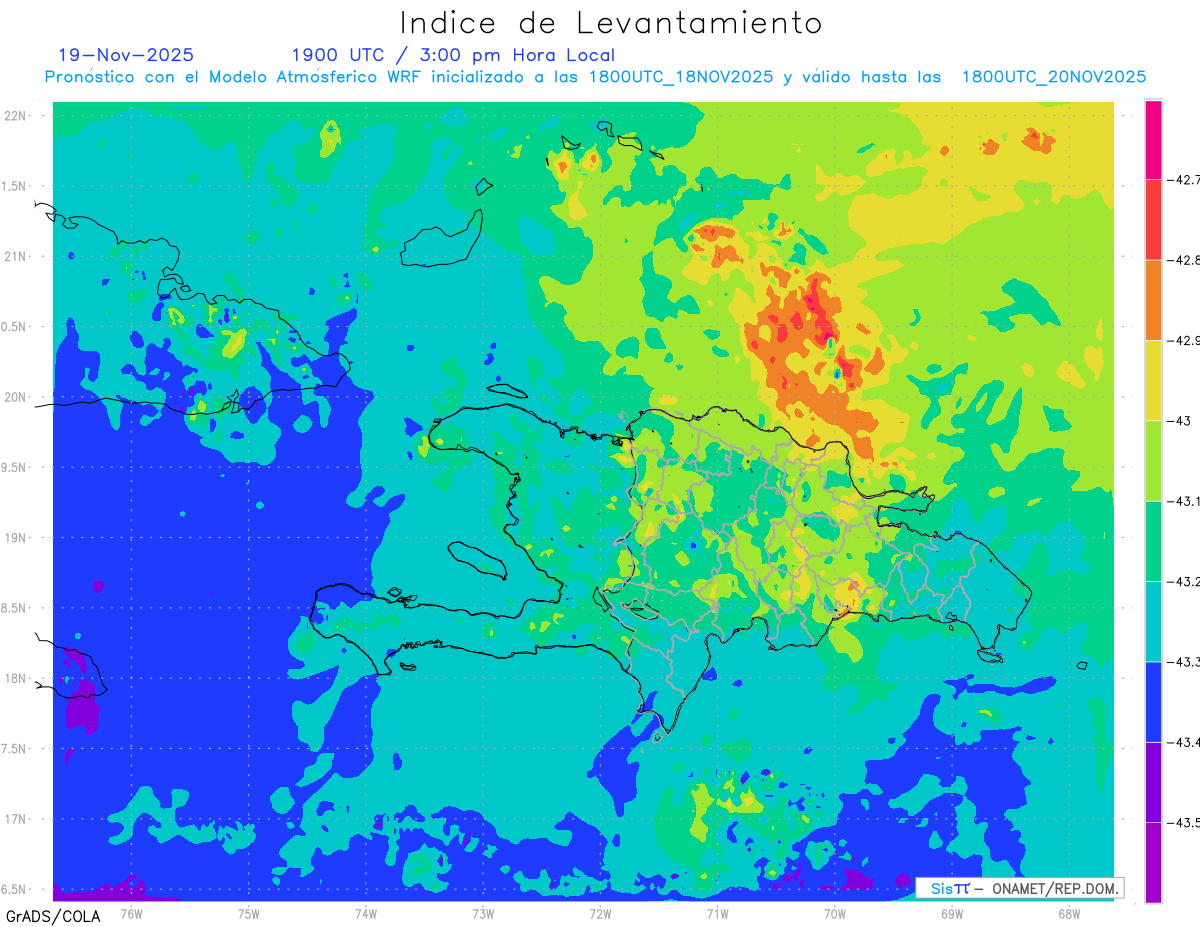Click the 'SisTT - ONAMET/REP.DOM.' label box
This screenshot has height=927, width=1200.
point(1019,888)
